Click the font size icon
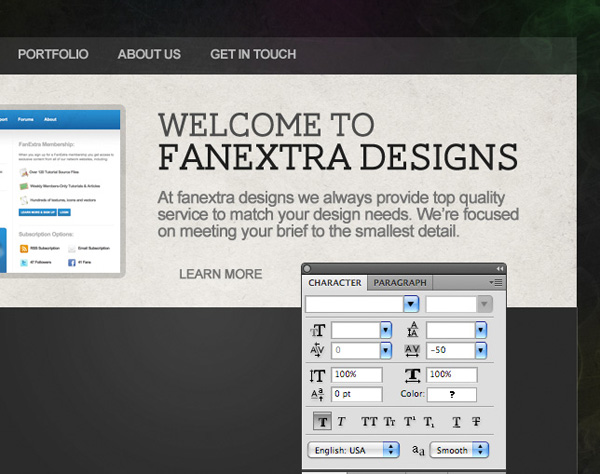The image size is (600, 474). [x=318, y=331]
